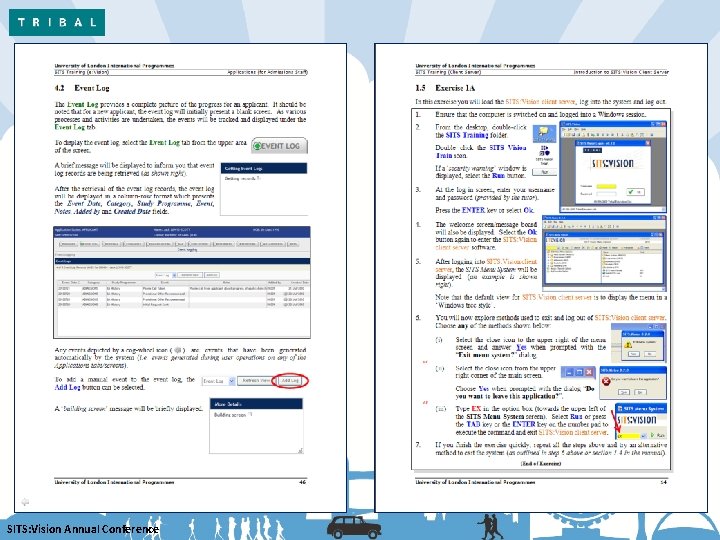720x540 pixels.
Task: Click the red "EX" text in step iii
Action: 476,408
